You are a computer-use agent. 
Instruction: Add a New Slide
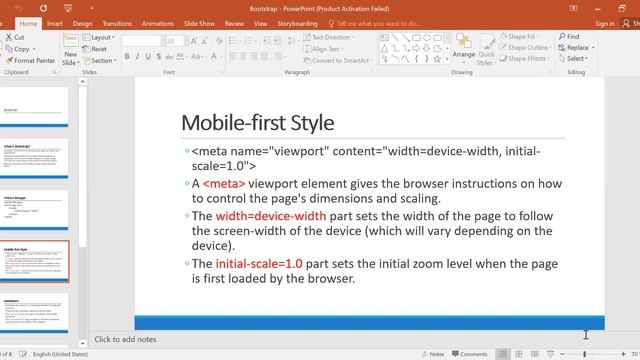tap(71, 51)
